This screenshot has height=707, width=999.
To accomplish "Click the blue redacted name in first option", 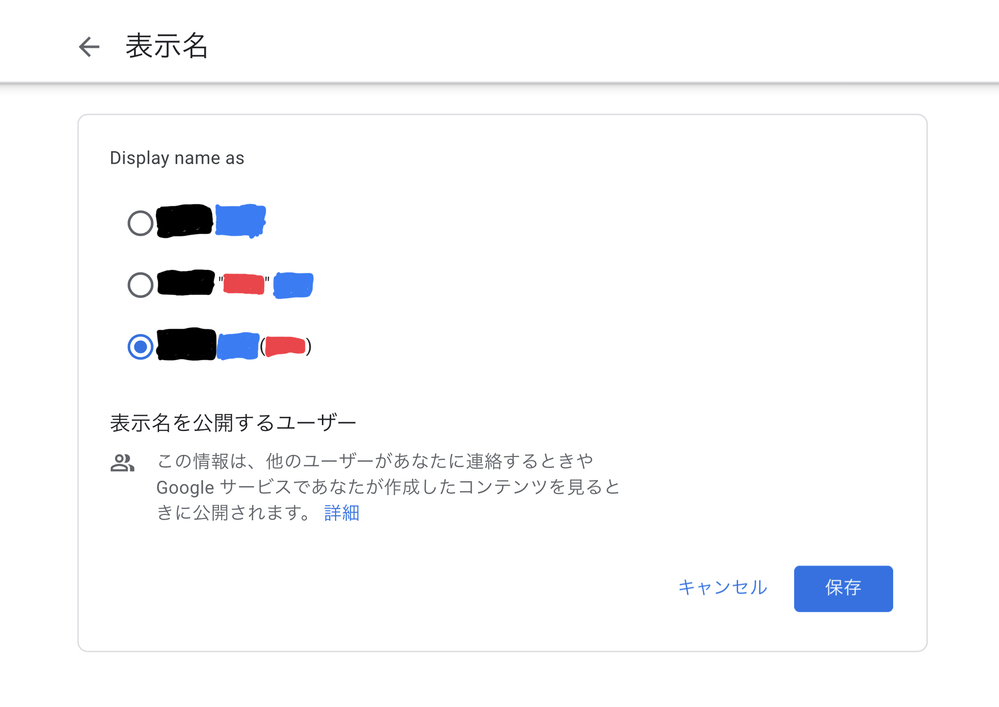I will pos(240,221).
